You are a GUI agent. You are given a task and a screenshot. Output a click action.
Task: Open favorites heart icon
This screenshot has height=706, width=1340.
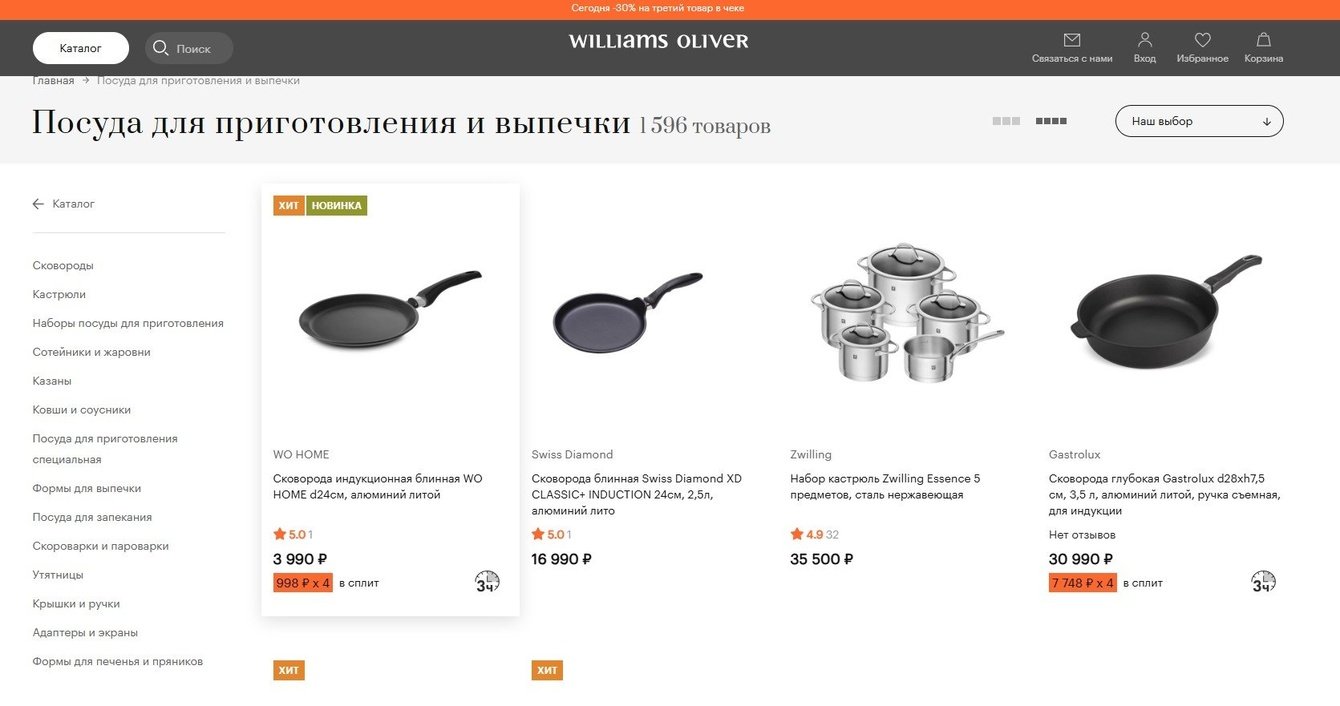click(1203, 40)
